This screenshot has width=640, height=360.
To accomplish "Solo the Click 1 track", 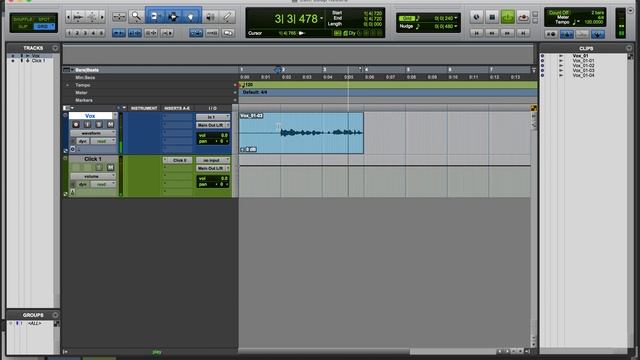I will 99,168.
